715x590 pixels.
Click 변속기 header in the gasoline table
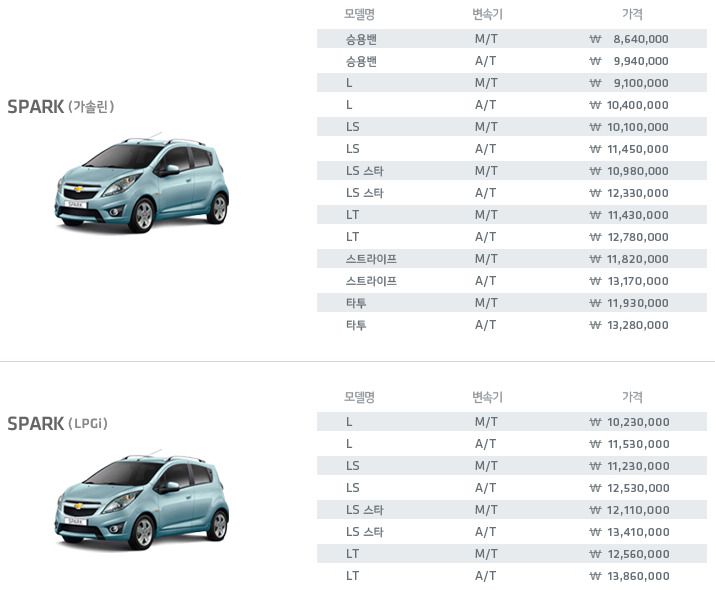[487, 15]
